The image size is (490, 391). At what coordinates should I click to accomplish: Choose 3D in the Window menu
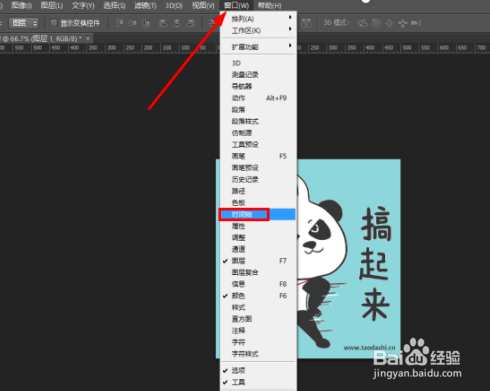[258, 63]
